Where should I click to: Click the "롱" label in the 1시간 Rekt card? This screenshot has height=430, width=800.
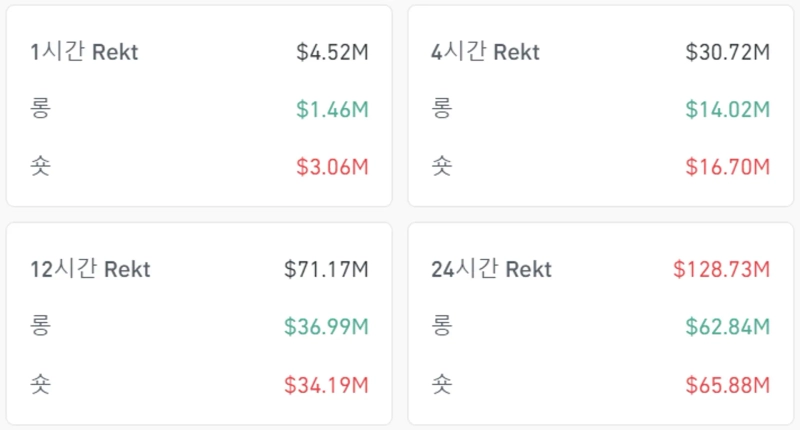click(x=40, y=109)
